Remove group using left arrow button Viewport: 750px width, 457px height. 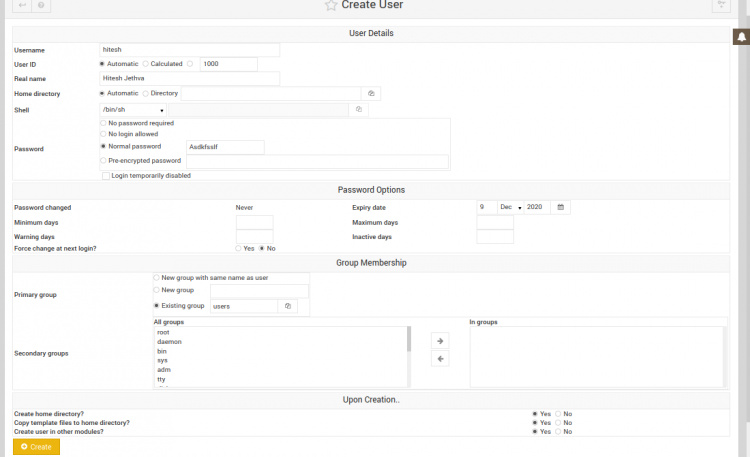[x=439, y=359]
